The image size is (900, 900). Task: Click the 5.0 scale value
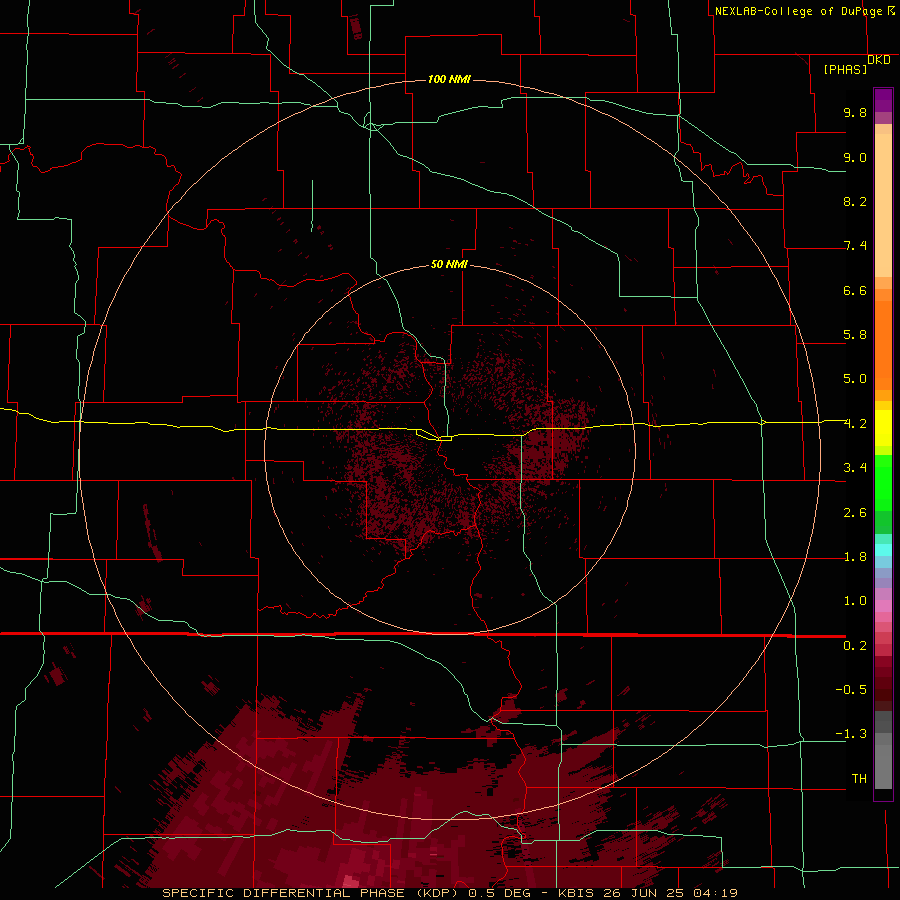pos(855,379)
